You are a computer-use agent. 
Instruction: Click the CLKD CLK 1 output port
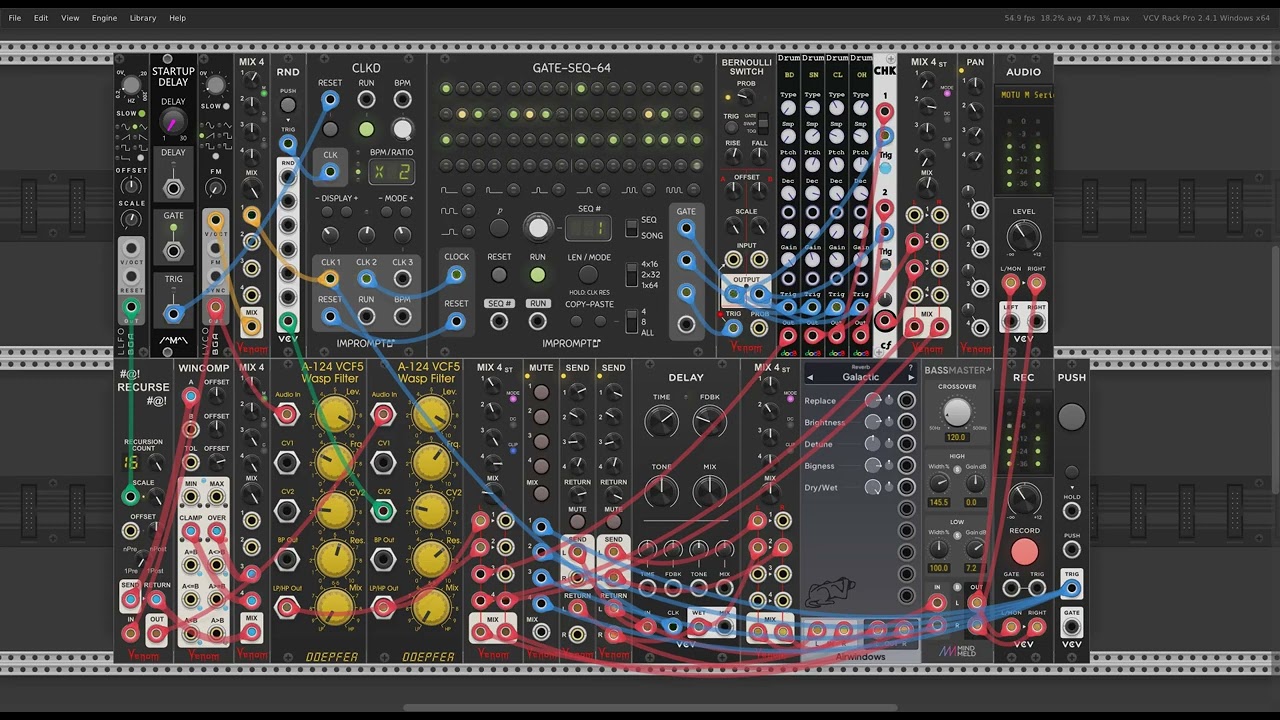[x=330, y=279]
